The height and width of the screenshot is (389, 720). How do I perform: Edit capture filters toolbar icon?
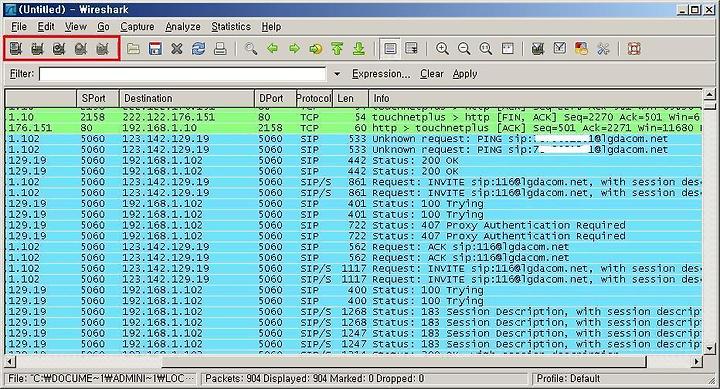click(538, 48)
